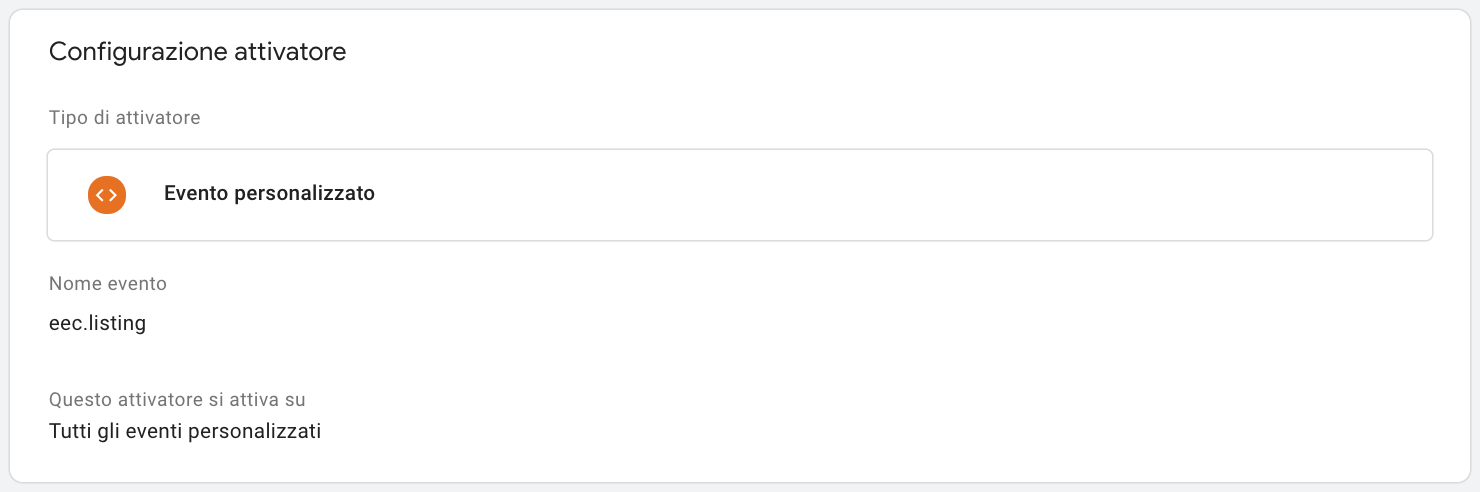This screenshot has width=1480, height=492.
Task: Click the "Tipo di attivatore" label
Action: tap(124, 118)
